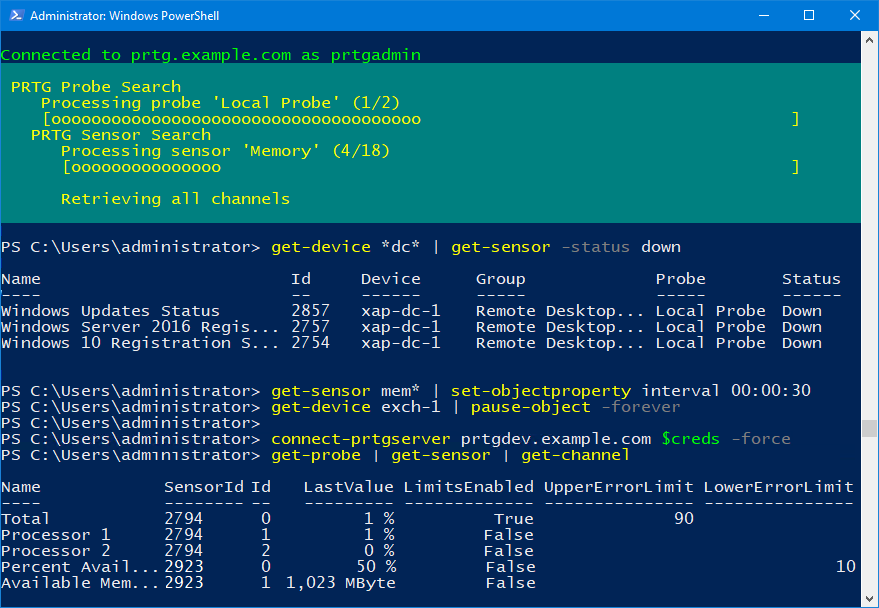Click the 'Status' column header
This screenshot has height=608, width=879.
click(x=811, y=279)
